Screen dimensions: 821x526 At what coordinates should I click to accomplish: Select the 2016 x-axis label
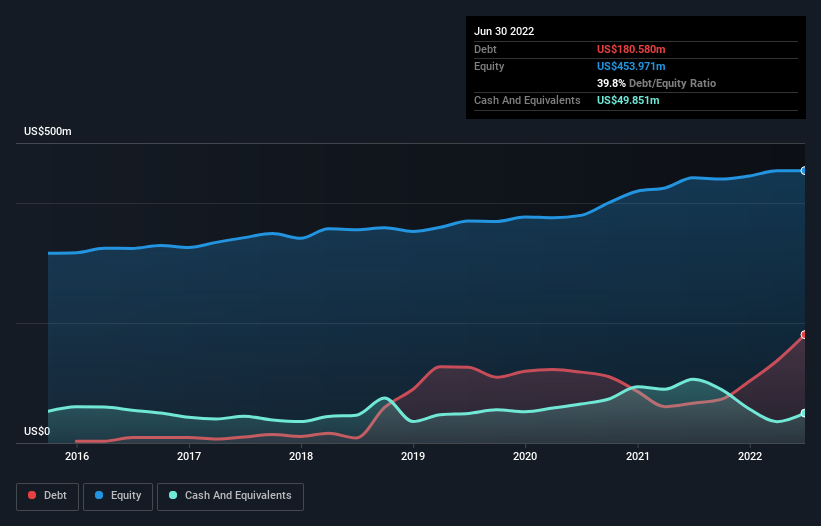pyautogui.click(x=77, y=456)
